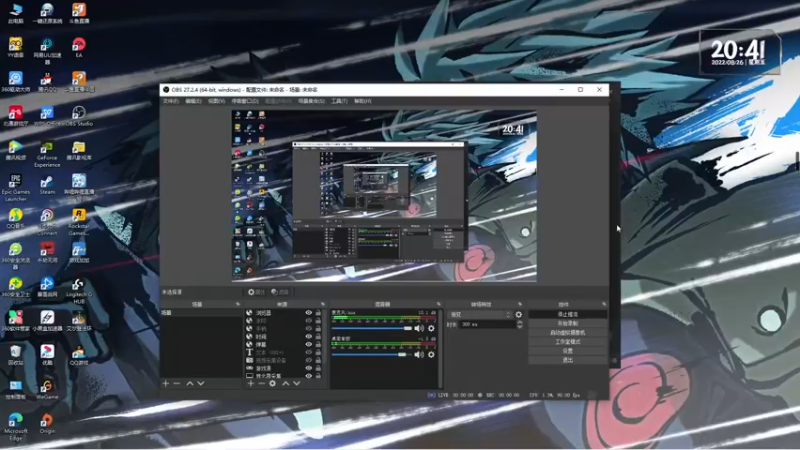
Task: Open the 工具(T) menu
Action: [x=339, y=101]
